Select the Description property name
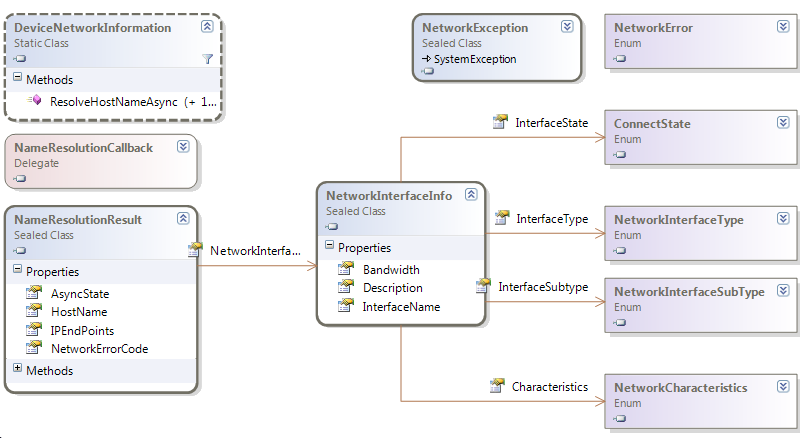The image size is (800, 438). pos(393,288)
